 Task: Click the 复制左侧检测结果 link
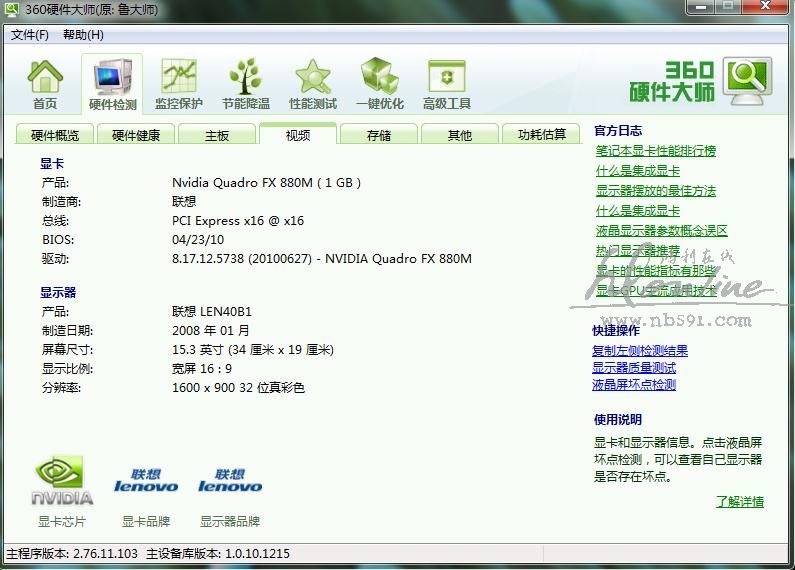point(640,351)
